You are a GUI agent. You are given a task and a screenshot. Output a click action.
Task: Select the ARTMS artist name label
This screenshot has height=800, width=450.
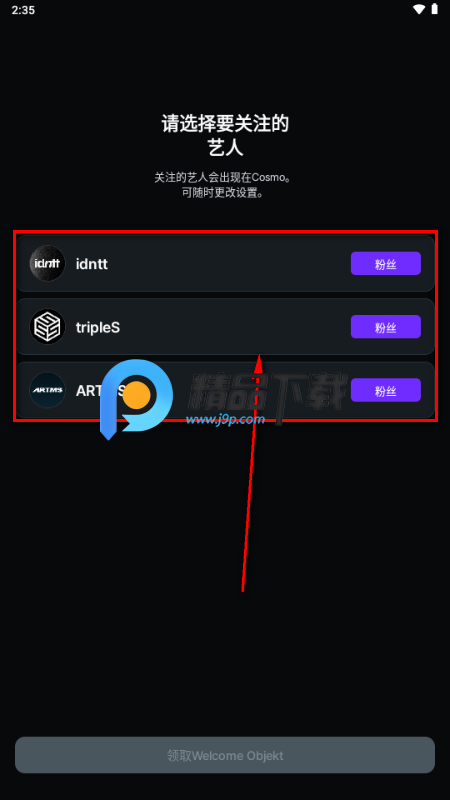click(101, 391)
